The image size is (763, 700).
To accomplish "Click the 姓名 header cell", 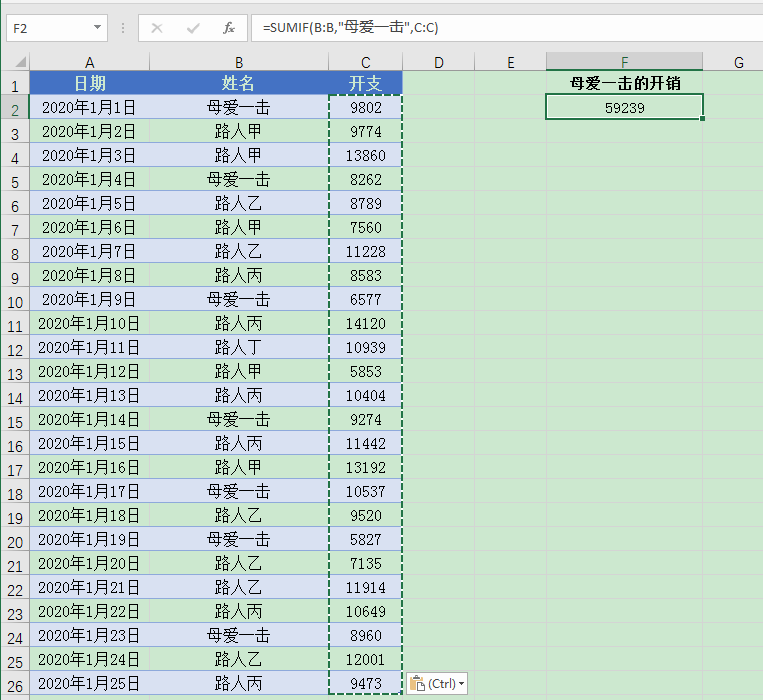I will coord(239,83).
